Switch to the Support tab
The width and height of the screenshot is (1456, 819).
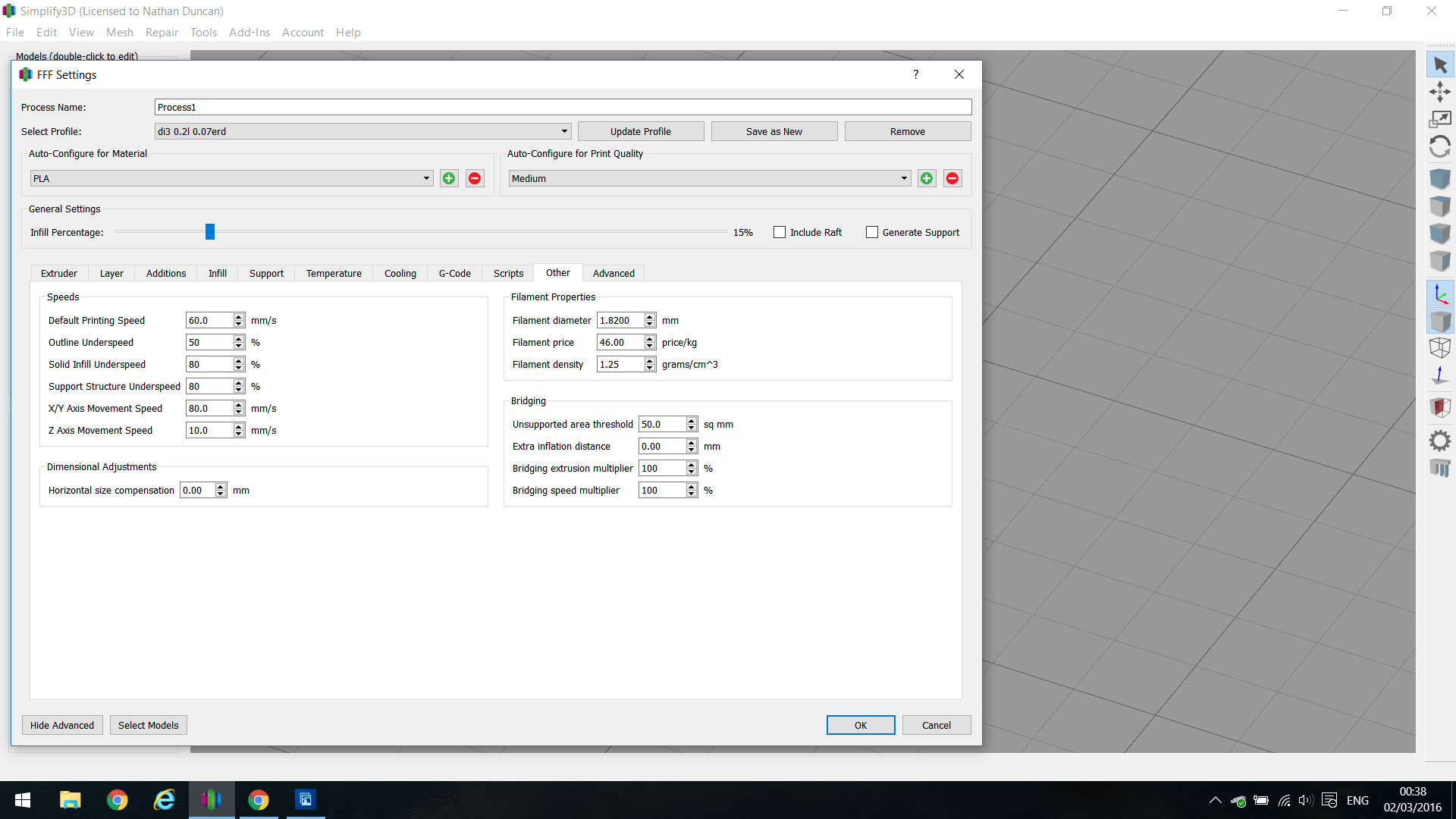[x=266, y=273]
